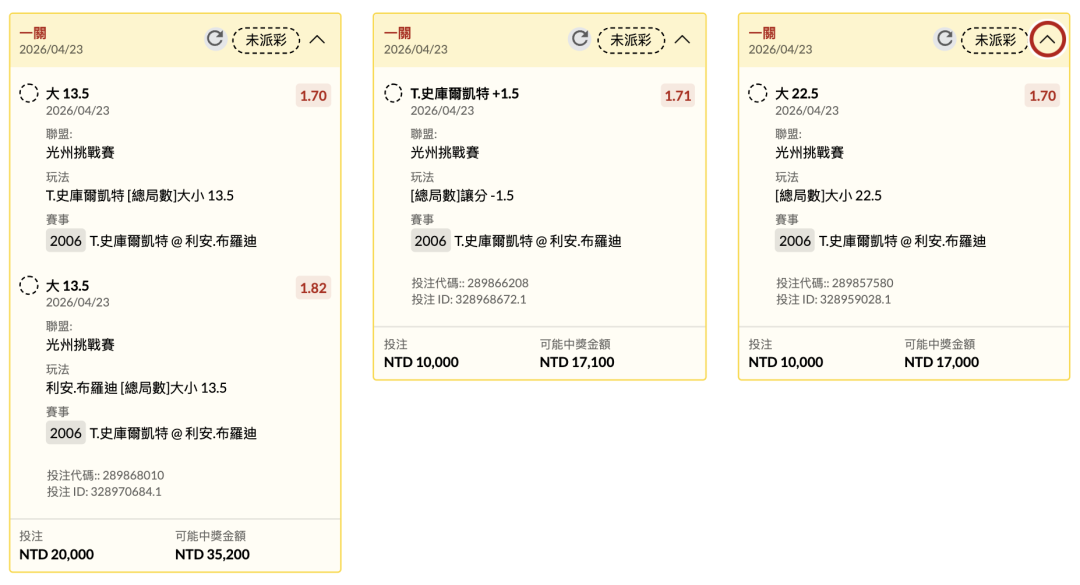Viewport: 1080px width, 585px height.
Task: Collapse the first bet slip card
Action: click(x=317, y=40)
